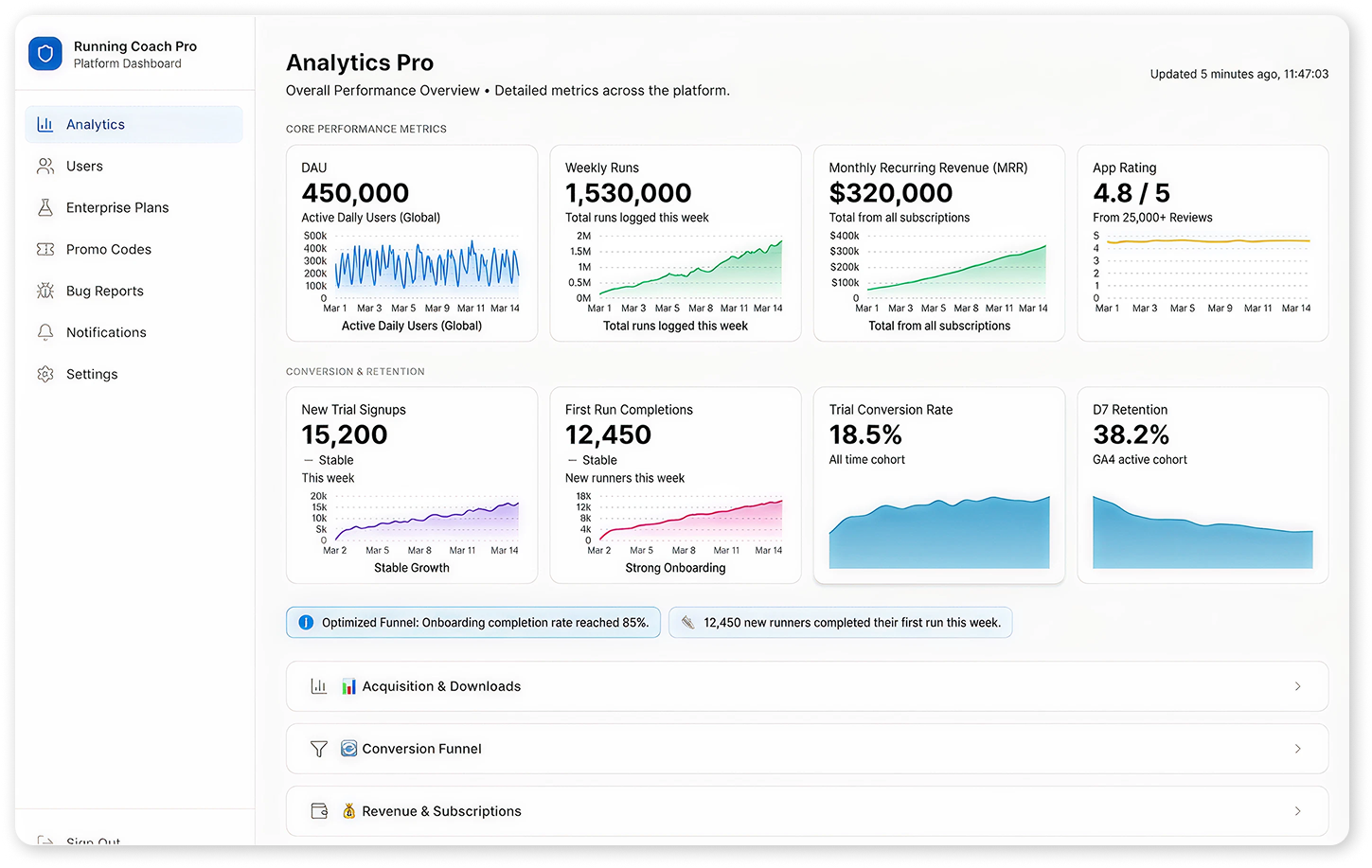Viewport: 1372px width, 868px height.
Task: Click the Optimized Funnel onboarding banner
Action: [472, 622]
